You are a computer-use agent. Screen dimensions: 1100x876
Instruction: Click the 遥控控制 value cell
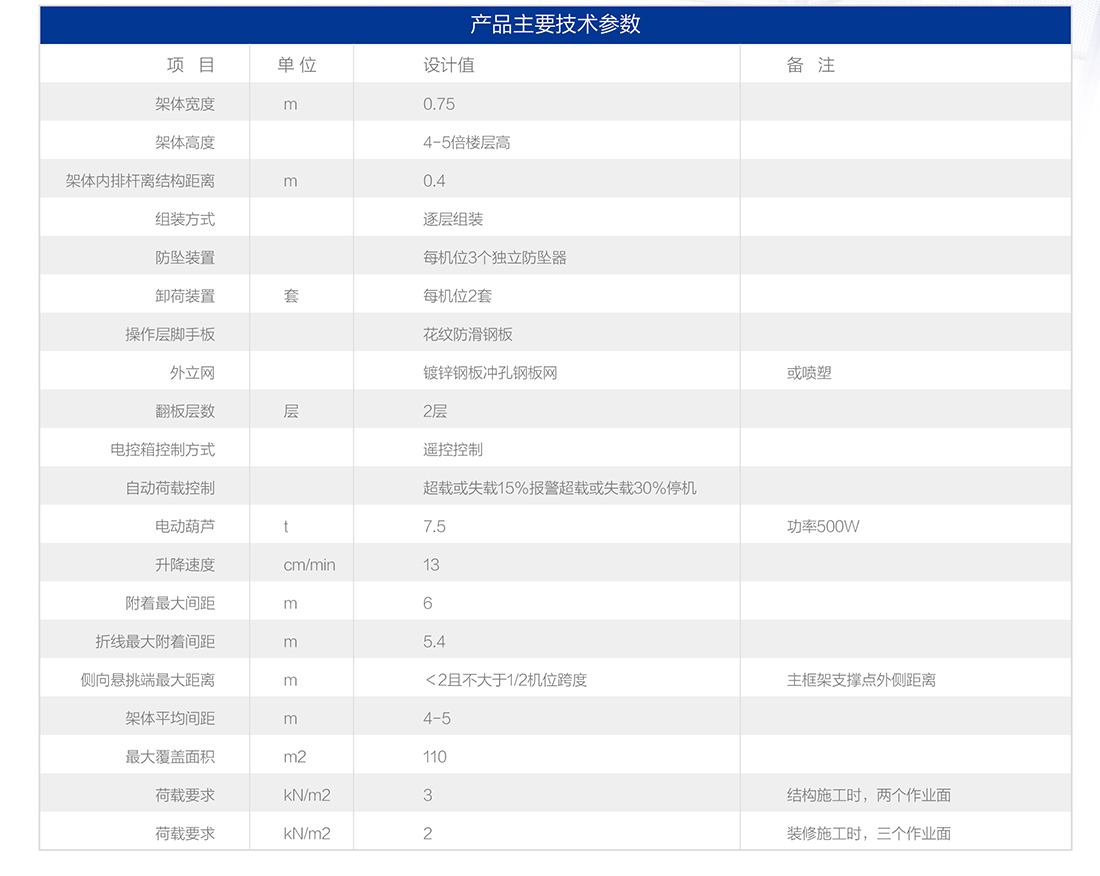pyautogui.click(x=453, y=450)
